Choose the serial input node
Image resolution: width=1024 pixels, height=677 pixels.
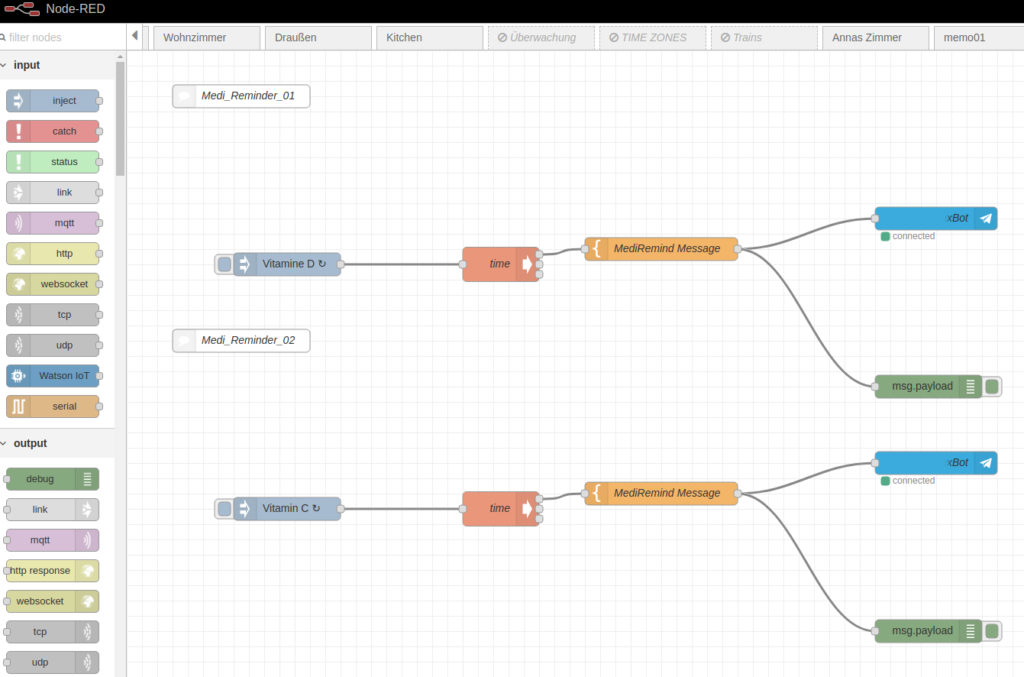(53, 406)
